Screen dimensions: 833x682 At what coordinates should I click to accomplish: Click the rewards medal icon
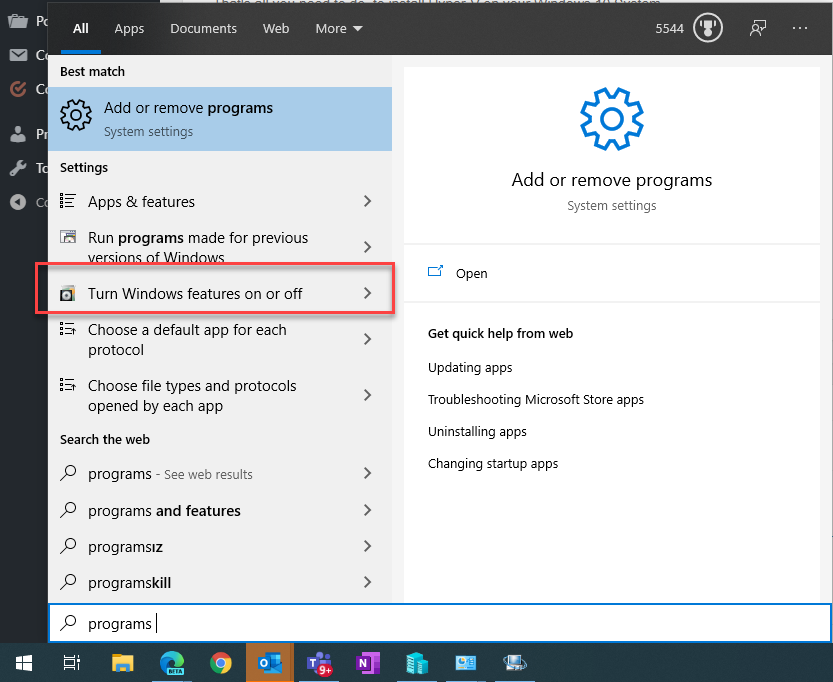coord(708,29)
